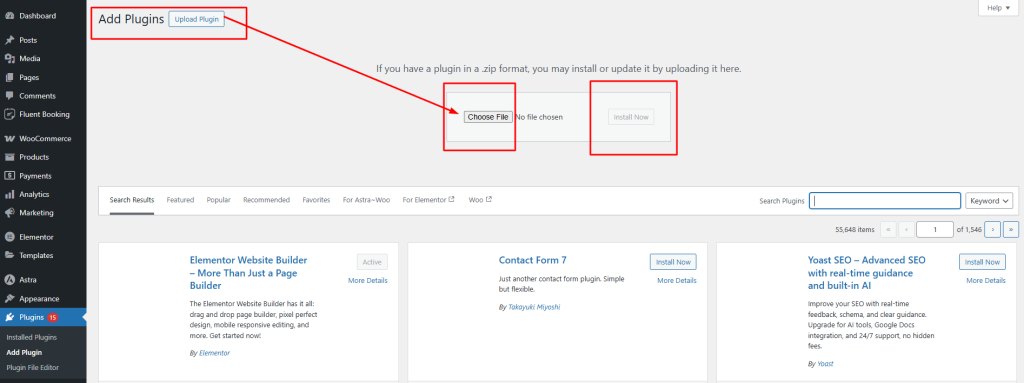Viewport: 1024px width, 383px height.
Task: Switch to the Featured tab
Action: (180, 200)
